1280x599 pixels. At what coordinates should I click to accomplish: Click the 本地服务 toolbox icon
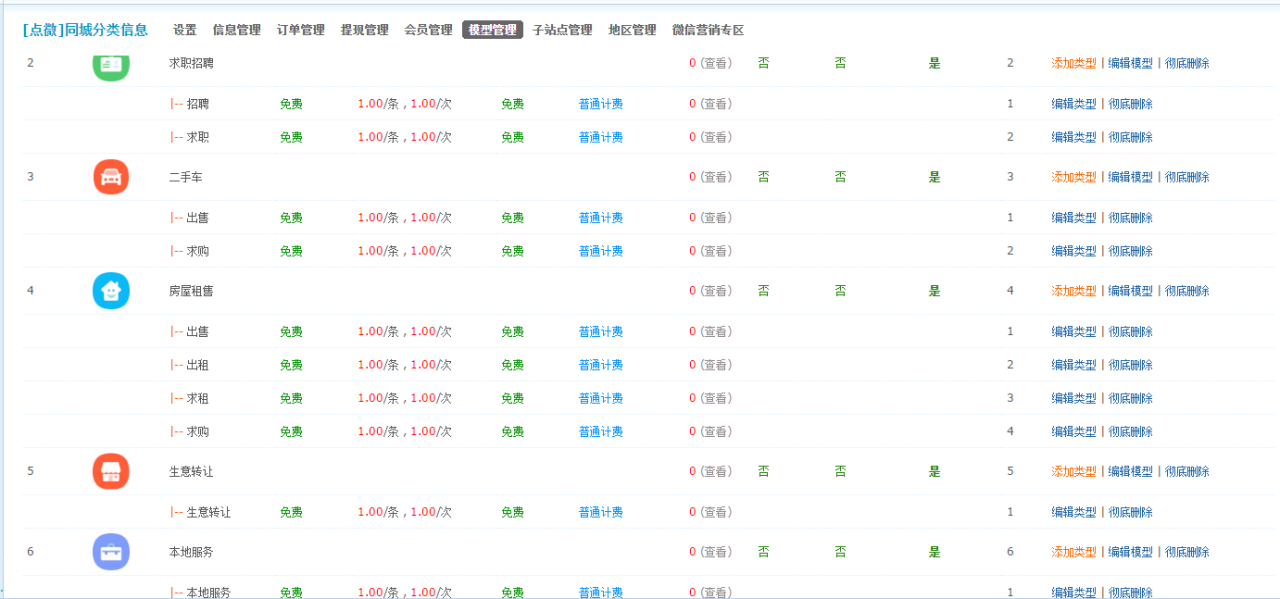click(x=110, y=551)
